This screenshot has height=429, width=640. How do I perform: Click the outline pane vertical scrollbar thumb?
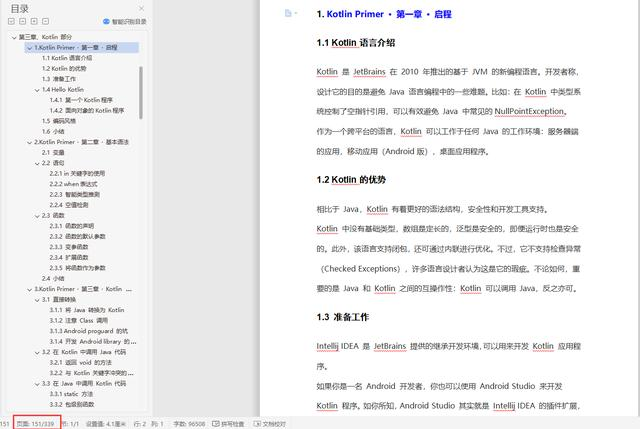click(141, 93)
